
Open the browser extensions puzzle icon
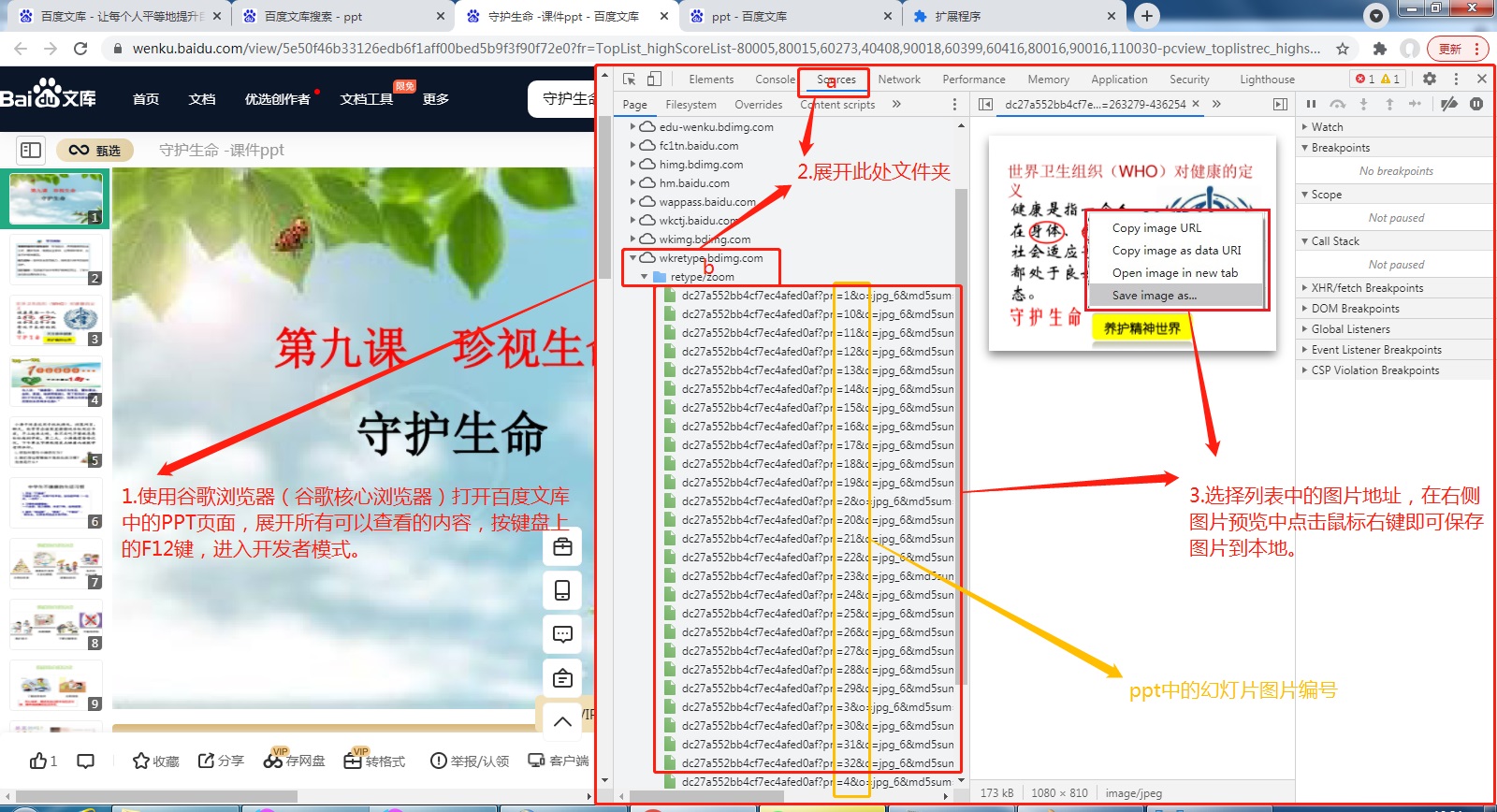(1379, 49)
